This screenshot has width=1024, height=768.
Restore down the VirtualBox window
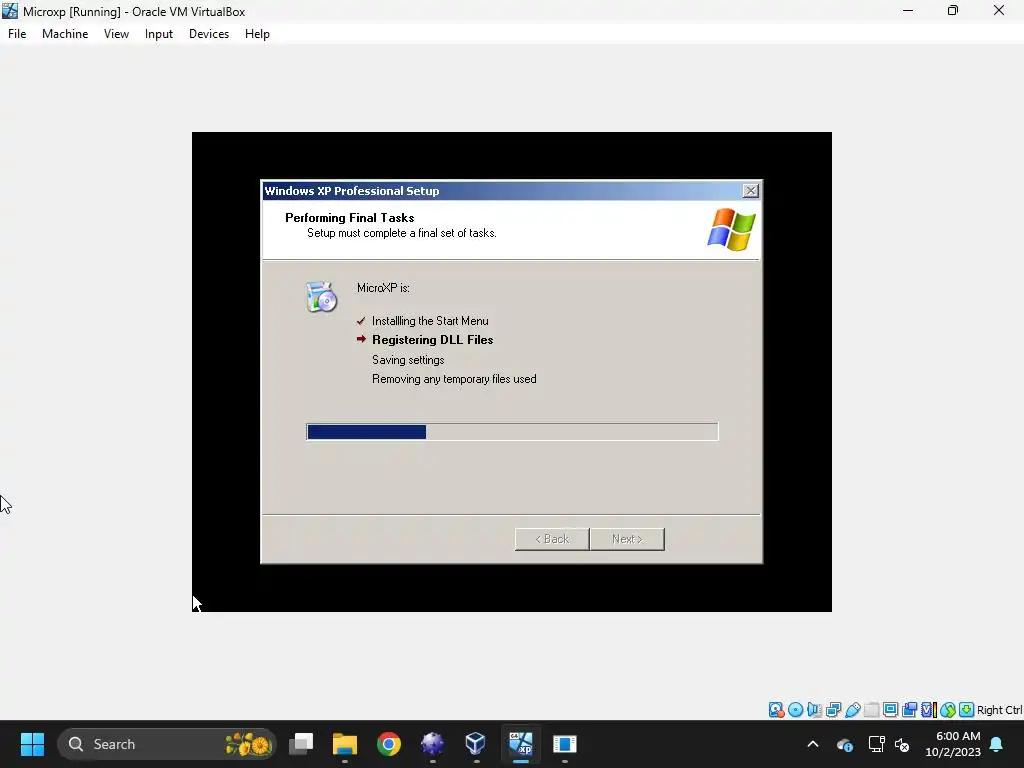point(953,11)
